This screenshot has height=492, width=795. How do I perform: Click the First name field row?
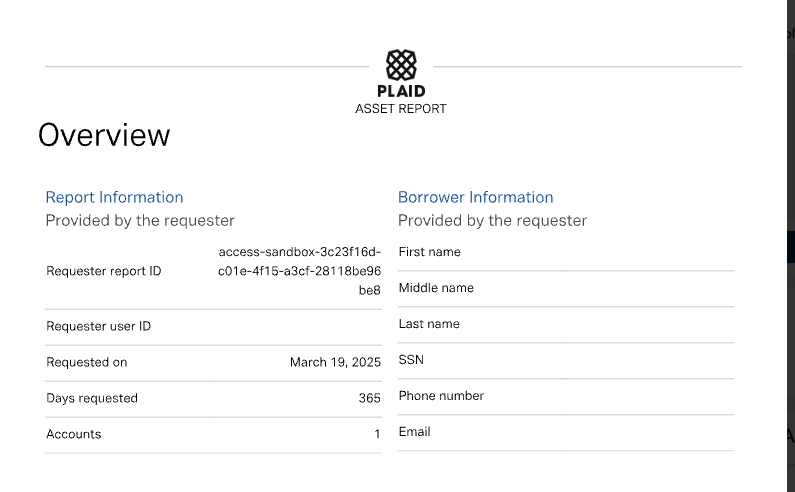566,253
